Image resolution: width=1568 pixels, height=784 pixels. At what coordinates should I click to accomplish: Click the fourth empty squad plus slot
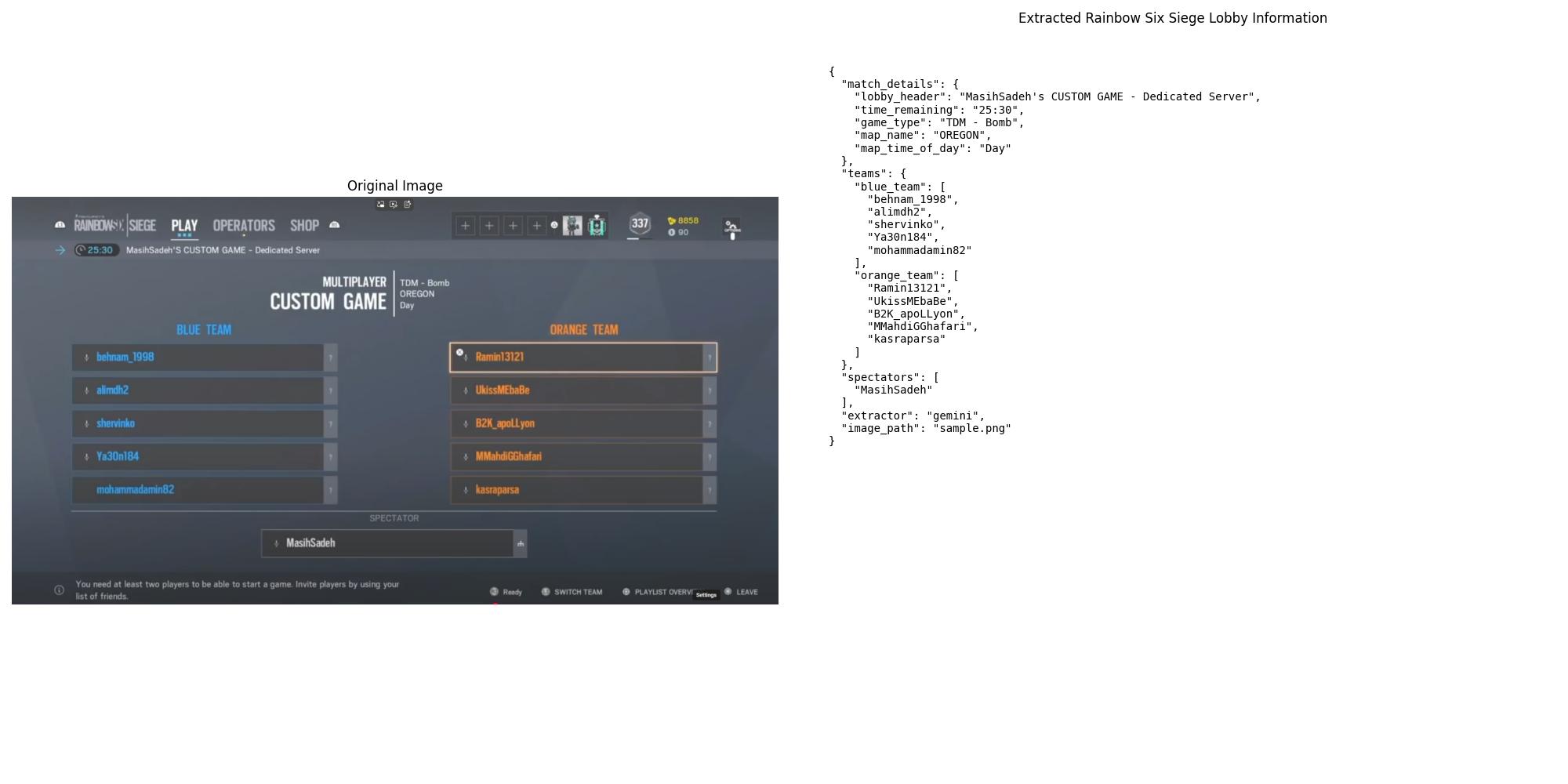coord(536,226)
